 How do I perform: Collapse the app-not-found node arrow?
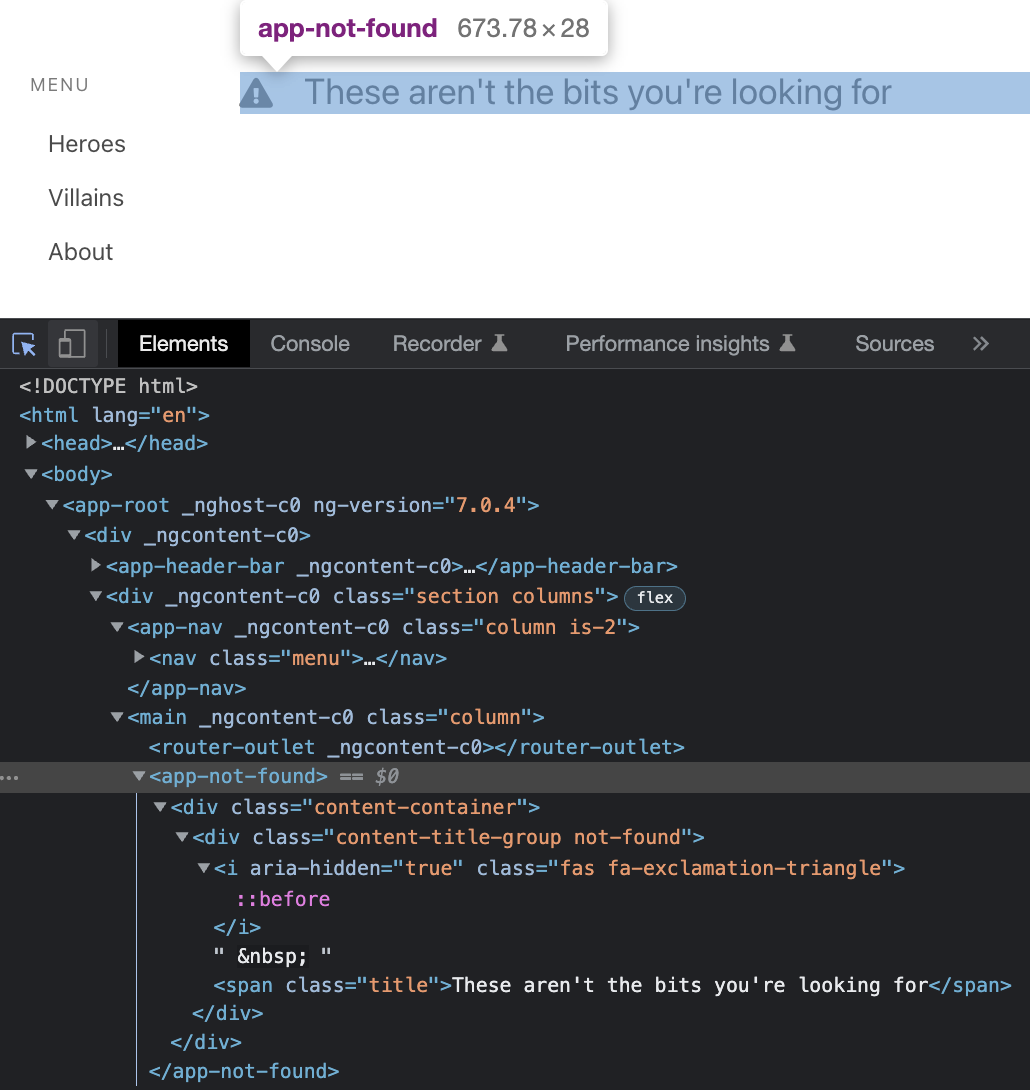click(x=139, y=776)
